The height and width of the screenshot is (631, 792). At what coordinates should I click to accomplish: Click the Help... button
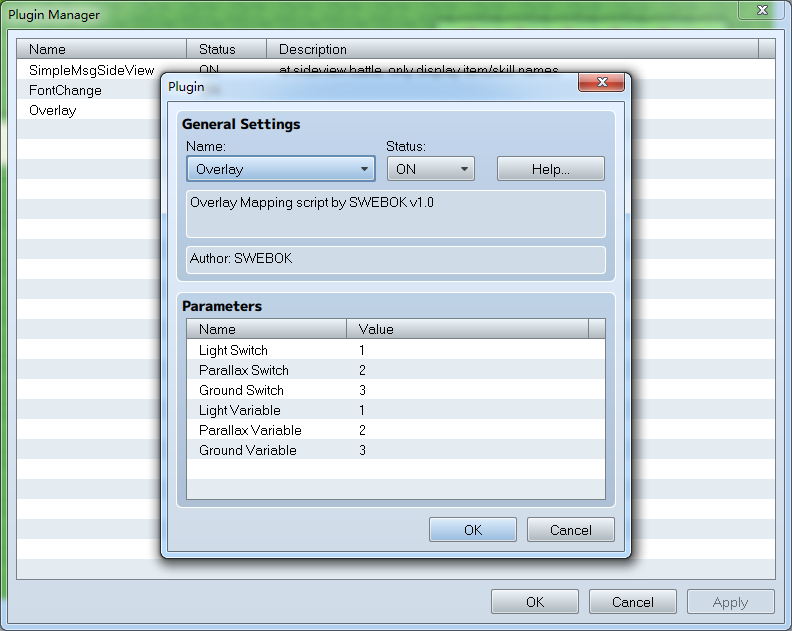[x=551, y=169]
